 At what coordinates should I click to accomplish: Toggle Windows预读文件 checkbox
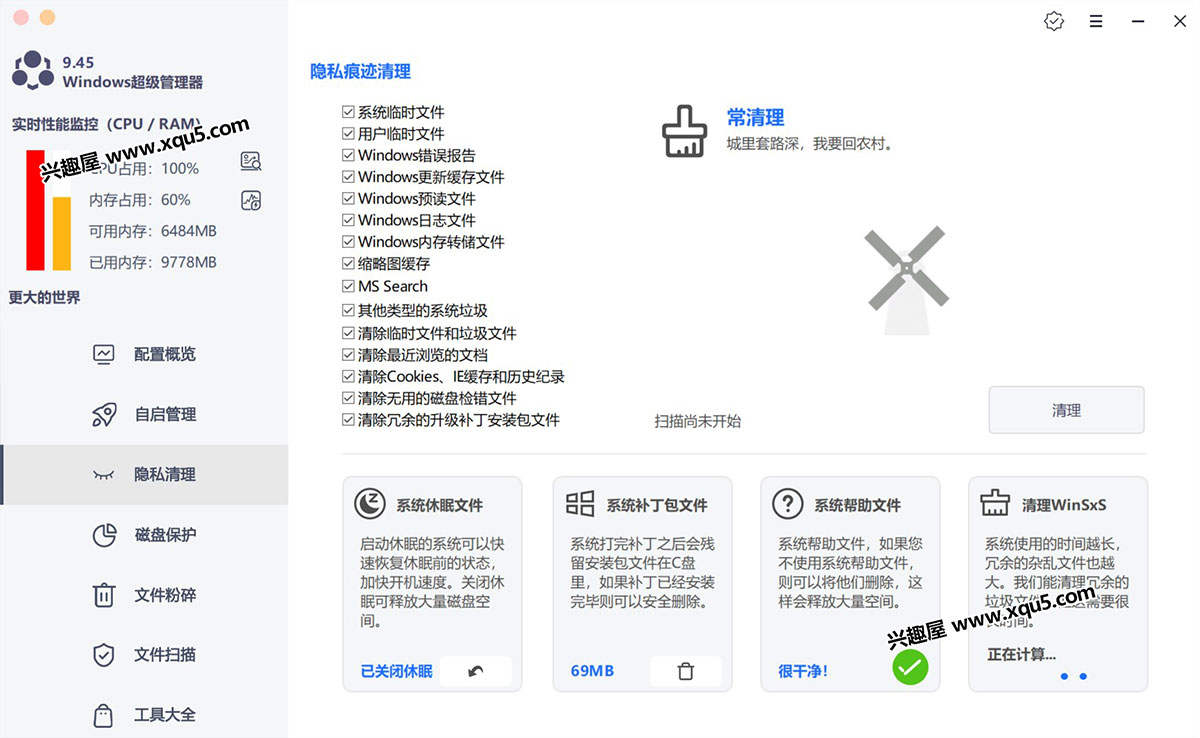tap(349, 198)
